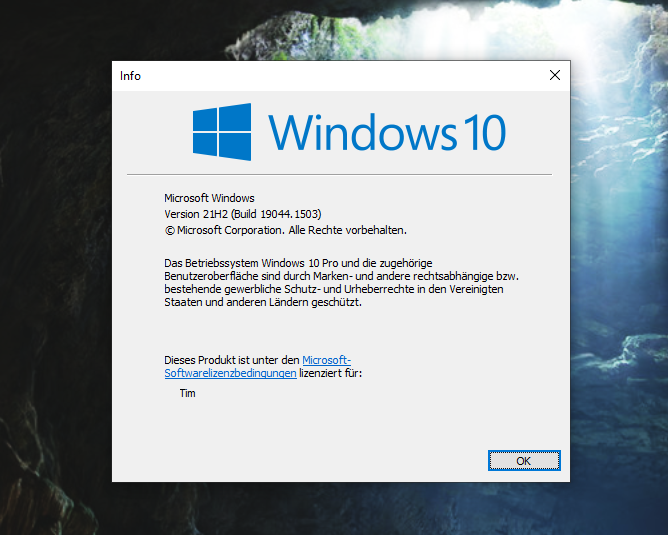Click the 'Windows 10' logo text
The image size is (668, 535).
click(386, 132)
